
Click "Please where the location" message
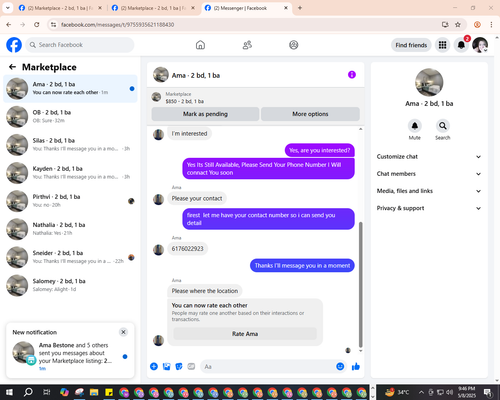tap(205, 291)
